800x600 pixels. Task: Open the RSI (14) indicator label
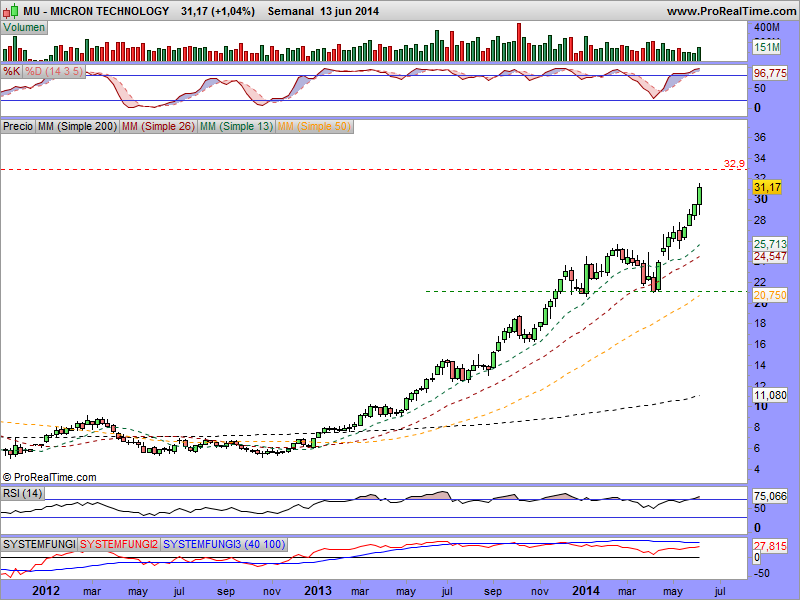click(22, 493)
